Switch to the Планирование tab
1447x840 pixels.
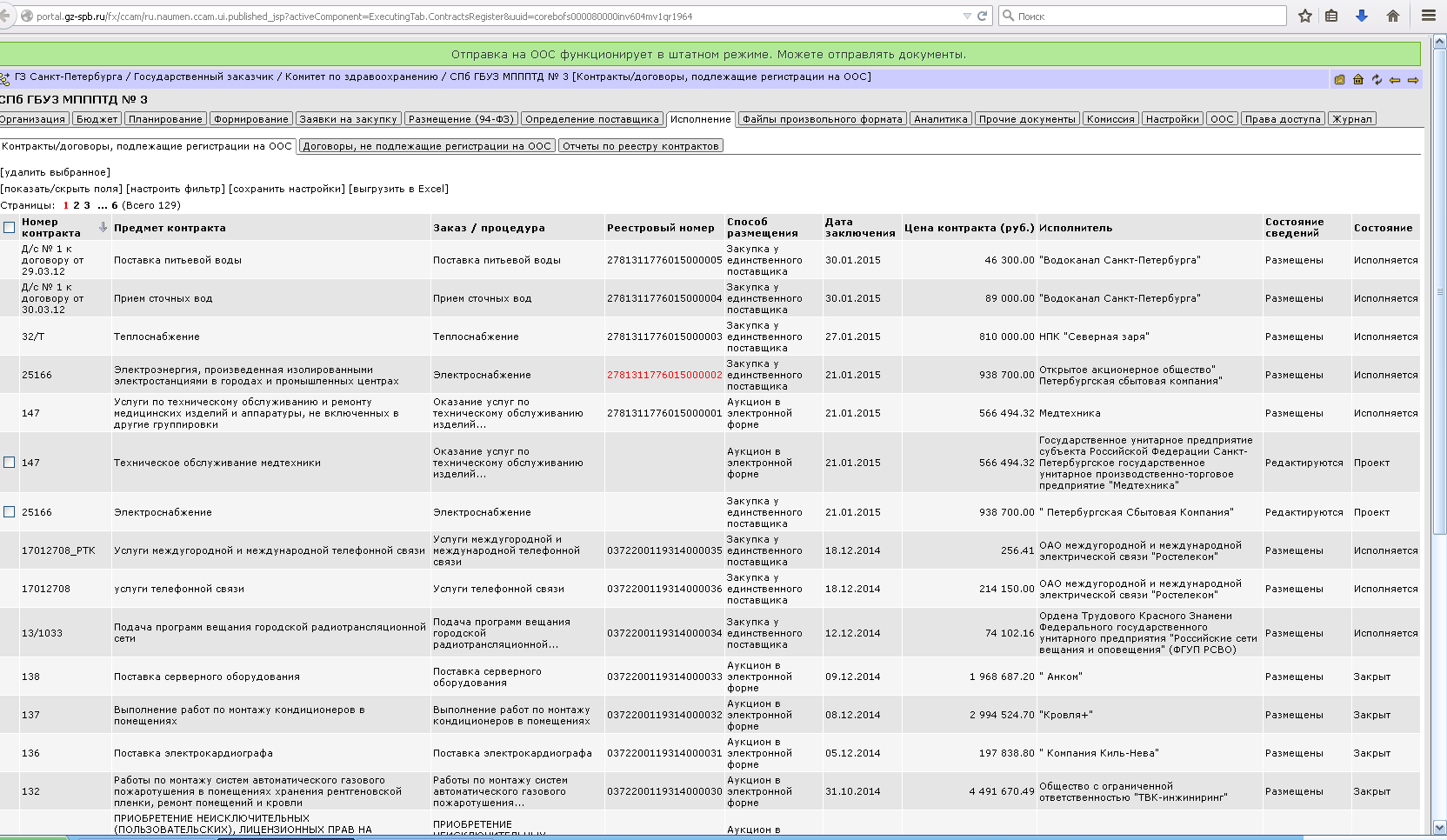(x=165, y=119)
